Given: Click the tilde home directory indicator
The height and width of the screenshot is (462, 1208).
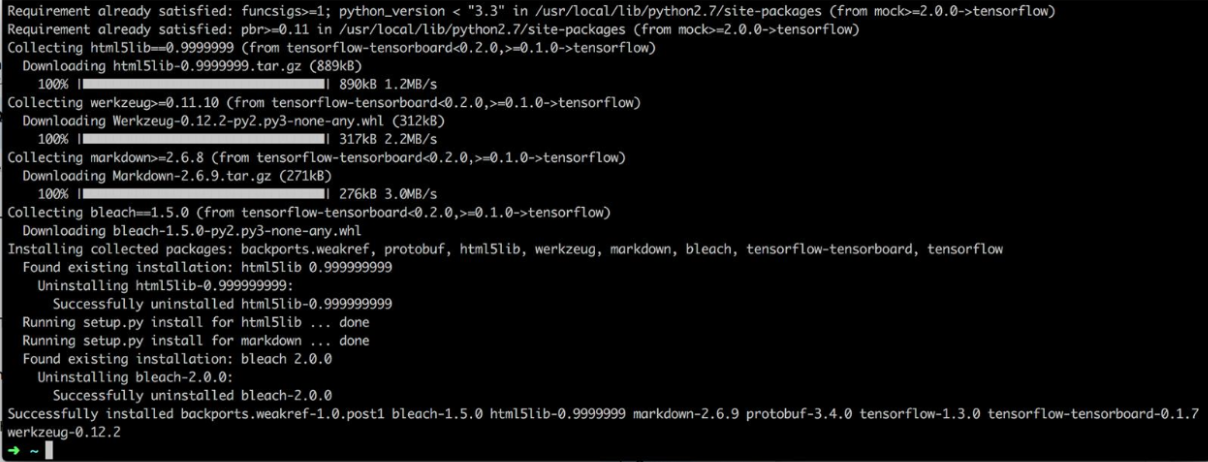Looking at the screenshot, I should coord(34,451).
